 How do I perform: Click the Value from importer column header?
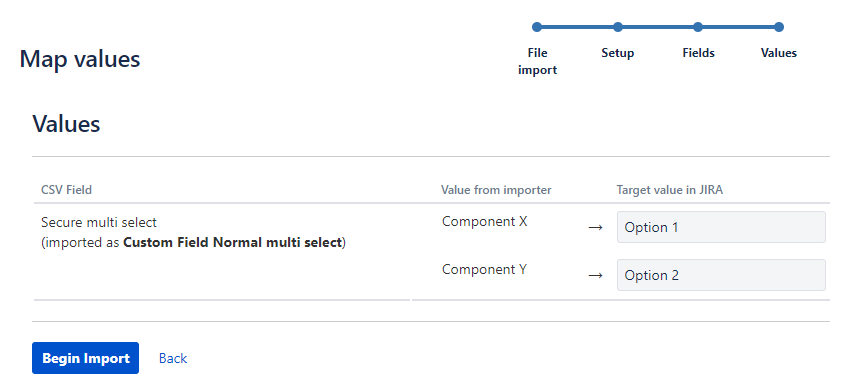tap(496, 190)
